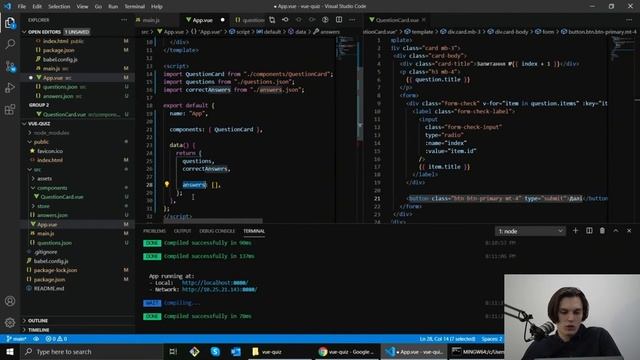Open the Explorer view in activity bar

tap(10, 22)
